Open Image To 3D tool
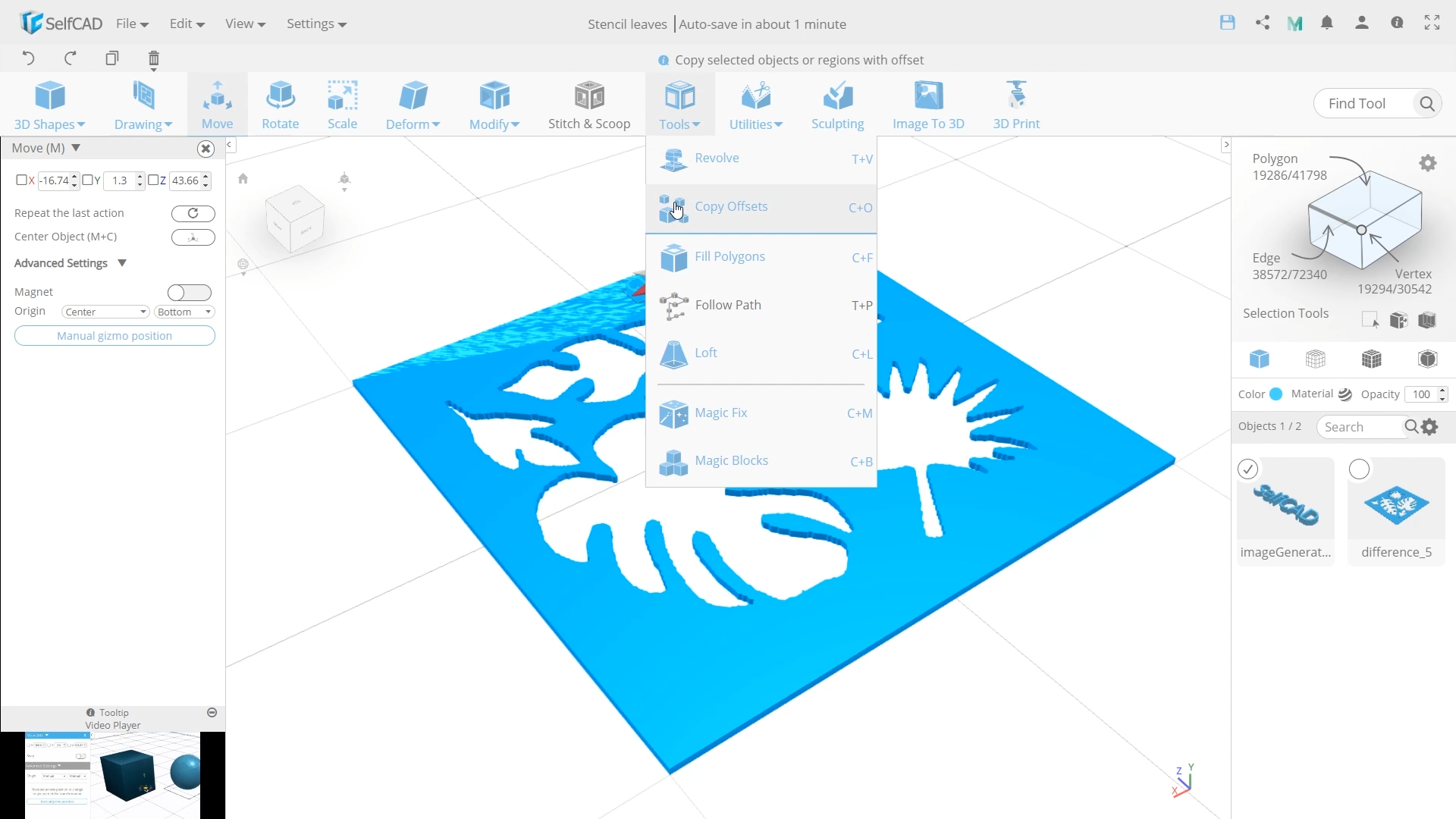Image resolution: width=1456 pixels, height=819 pixels. (x=928, y=105)
